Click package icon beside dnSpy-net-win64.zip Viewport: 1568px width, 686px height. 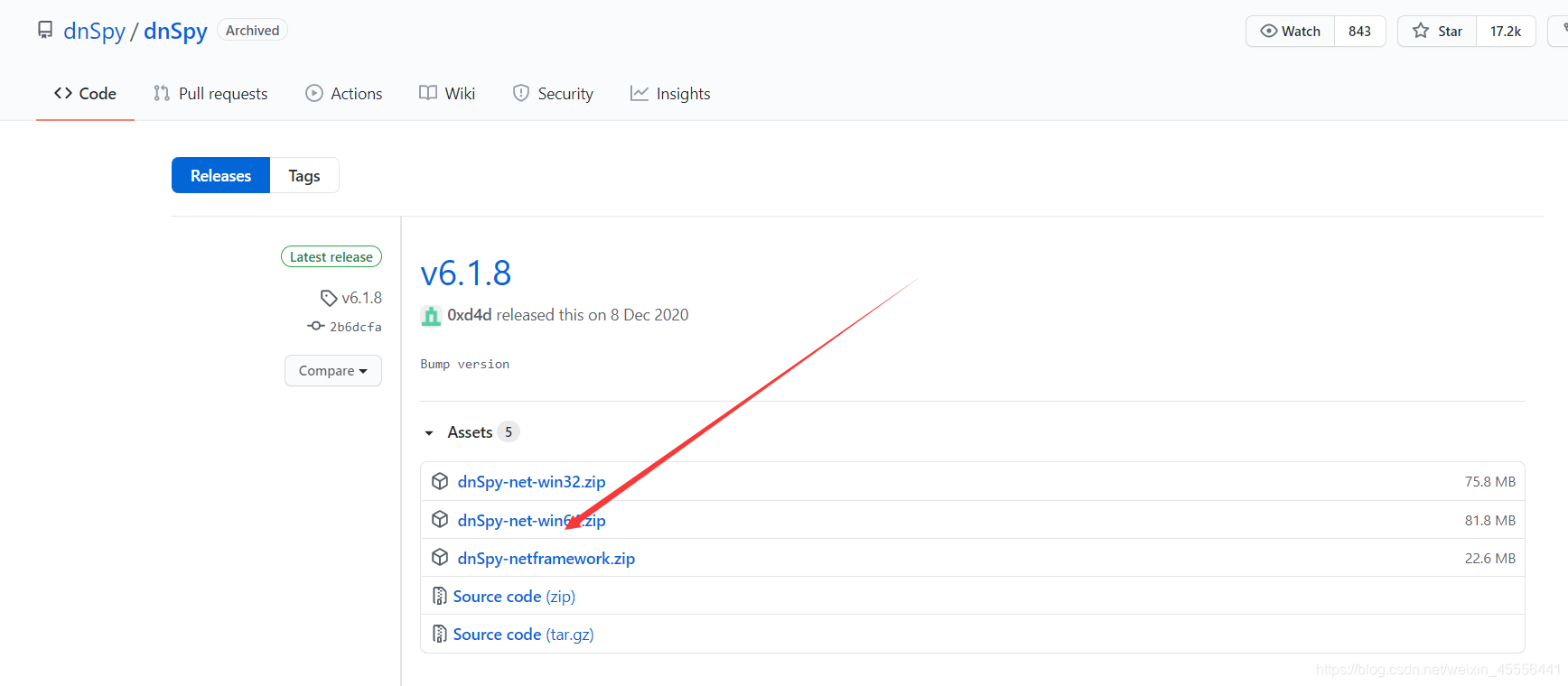click(x=440, y=519)
